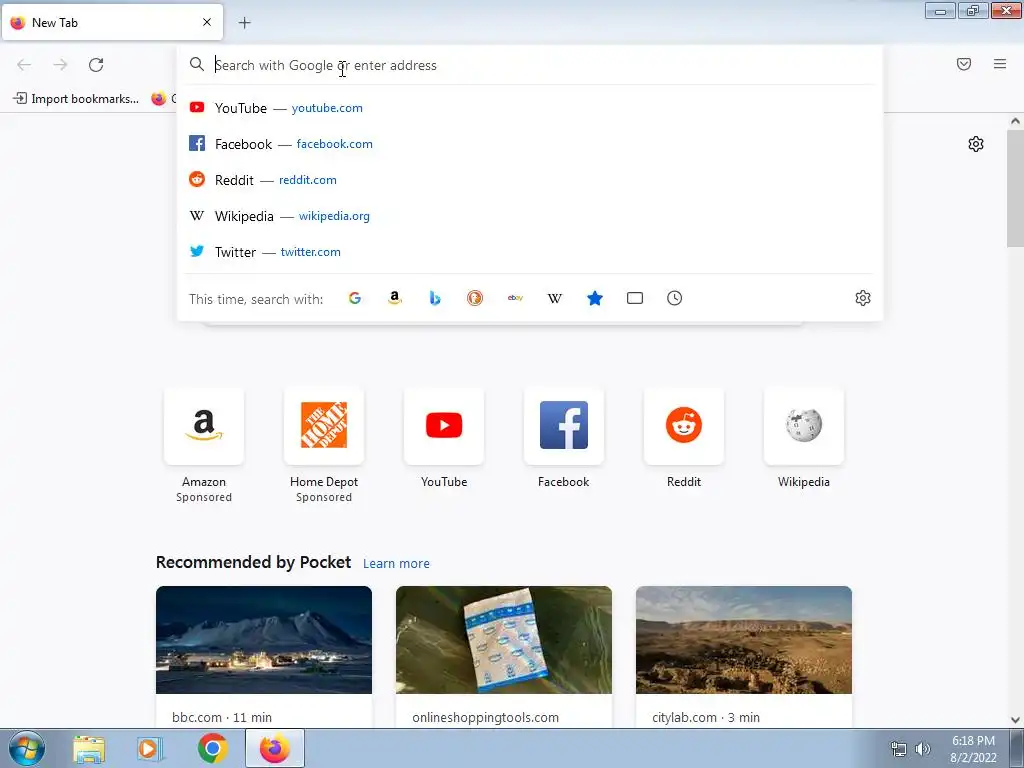Choose Twitter twitter.com suggestion
Viewport: 1024px width, 768px height.
530,251
